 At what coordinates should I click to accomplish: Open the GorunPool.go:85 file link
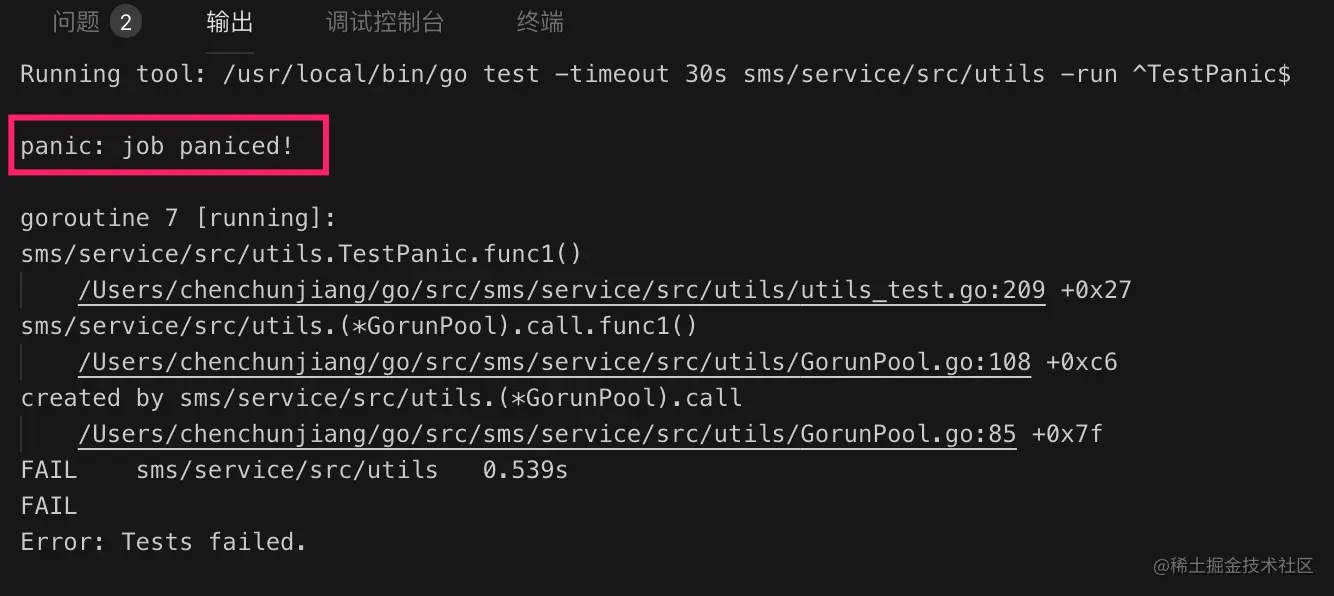[547, 434]
